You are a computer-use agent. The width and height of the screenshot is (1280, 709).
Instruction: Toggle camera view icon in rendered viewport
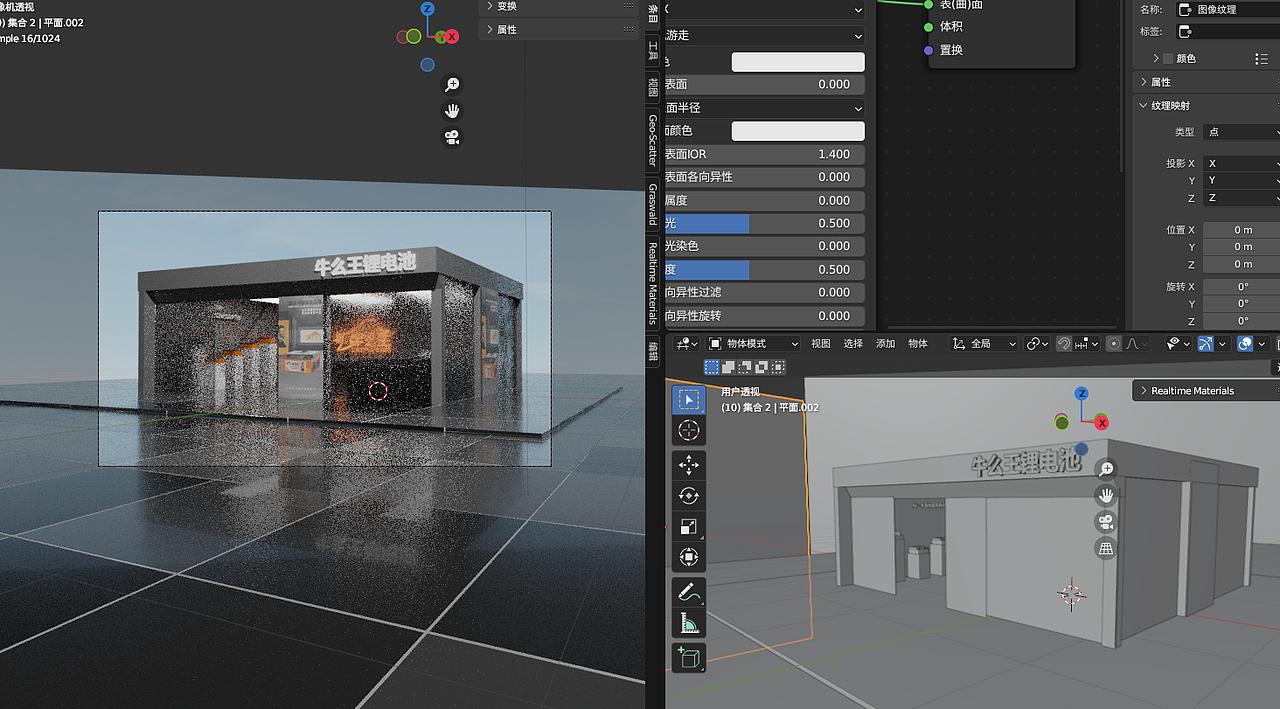(452, 138)
